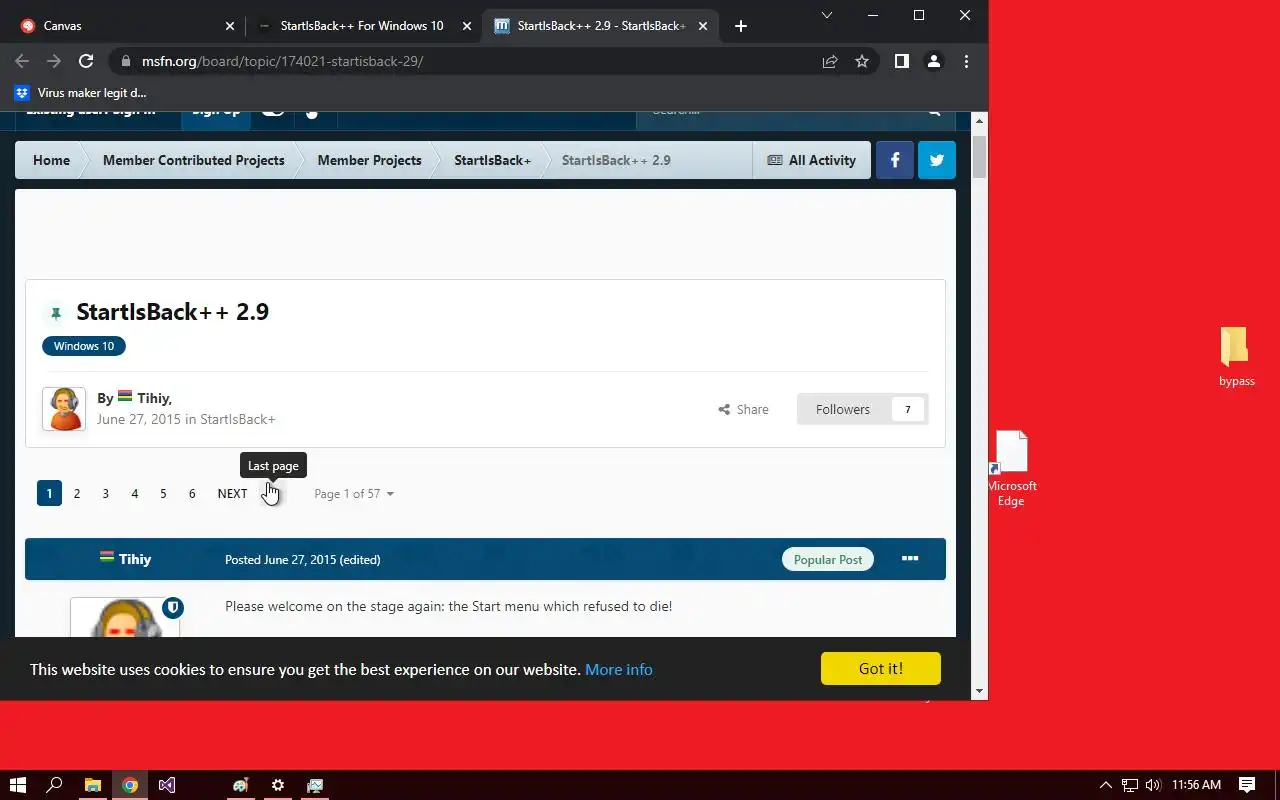Click NEXT page link
Image resolution: width=1280 pixels, height=800 pixels.
tap(232, 493)
